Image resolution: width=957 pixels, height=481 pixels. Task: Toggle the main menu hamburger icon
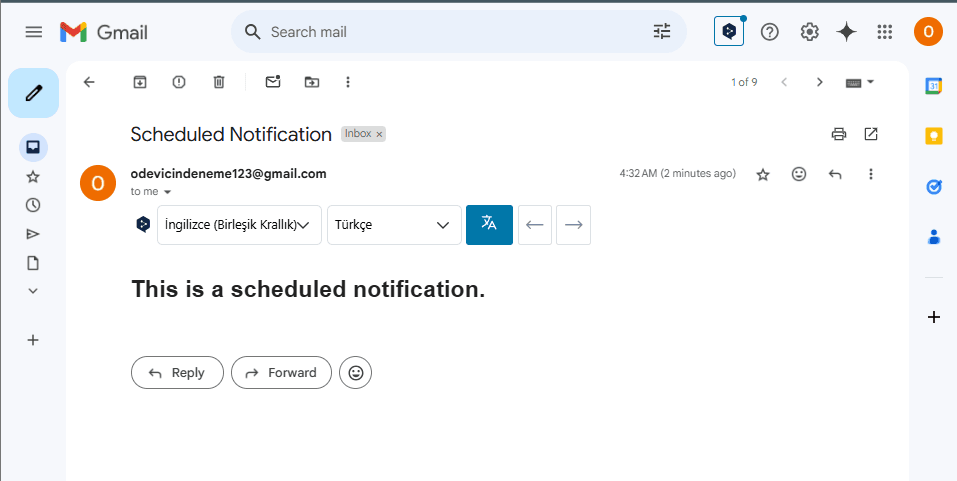(34, 32)
